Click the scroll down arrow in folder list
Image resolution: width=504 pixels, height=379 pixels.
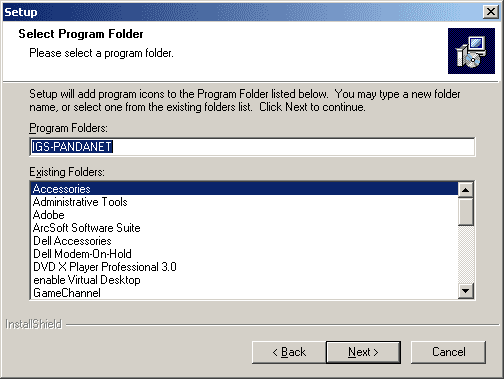466,291
